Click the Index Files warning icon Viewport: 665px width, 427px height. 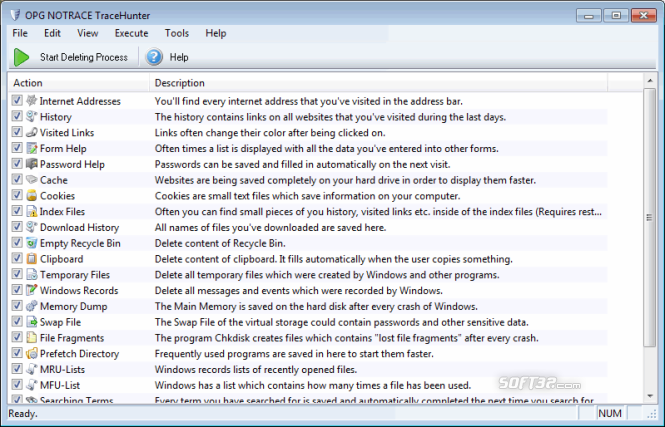pos(32,211)
